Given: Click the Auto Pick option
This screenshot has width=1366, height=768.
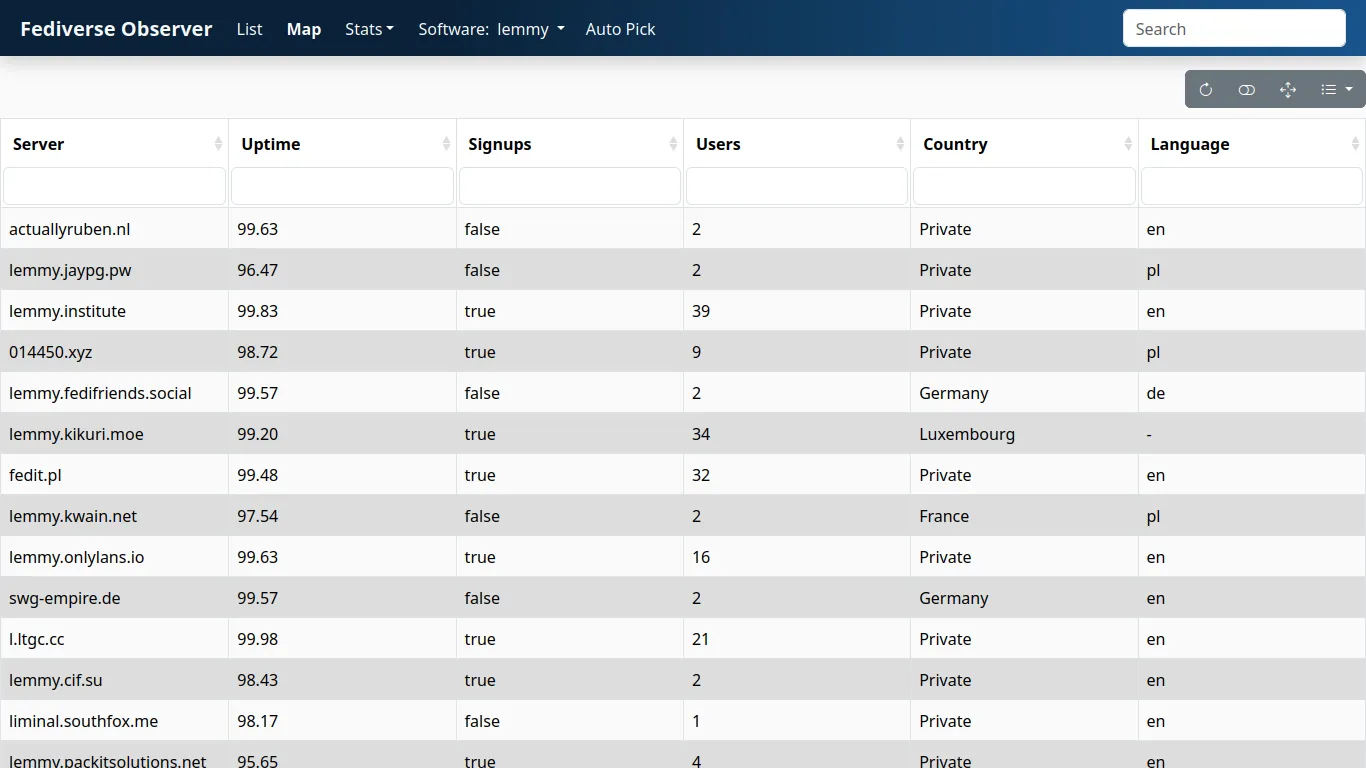Looking at the screenshot, I should click(620, 29).
